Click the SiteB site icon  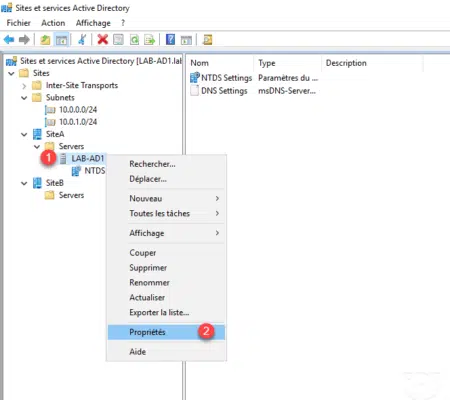[37, 183]
